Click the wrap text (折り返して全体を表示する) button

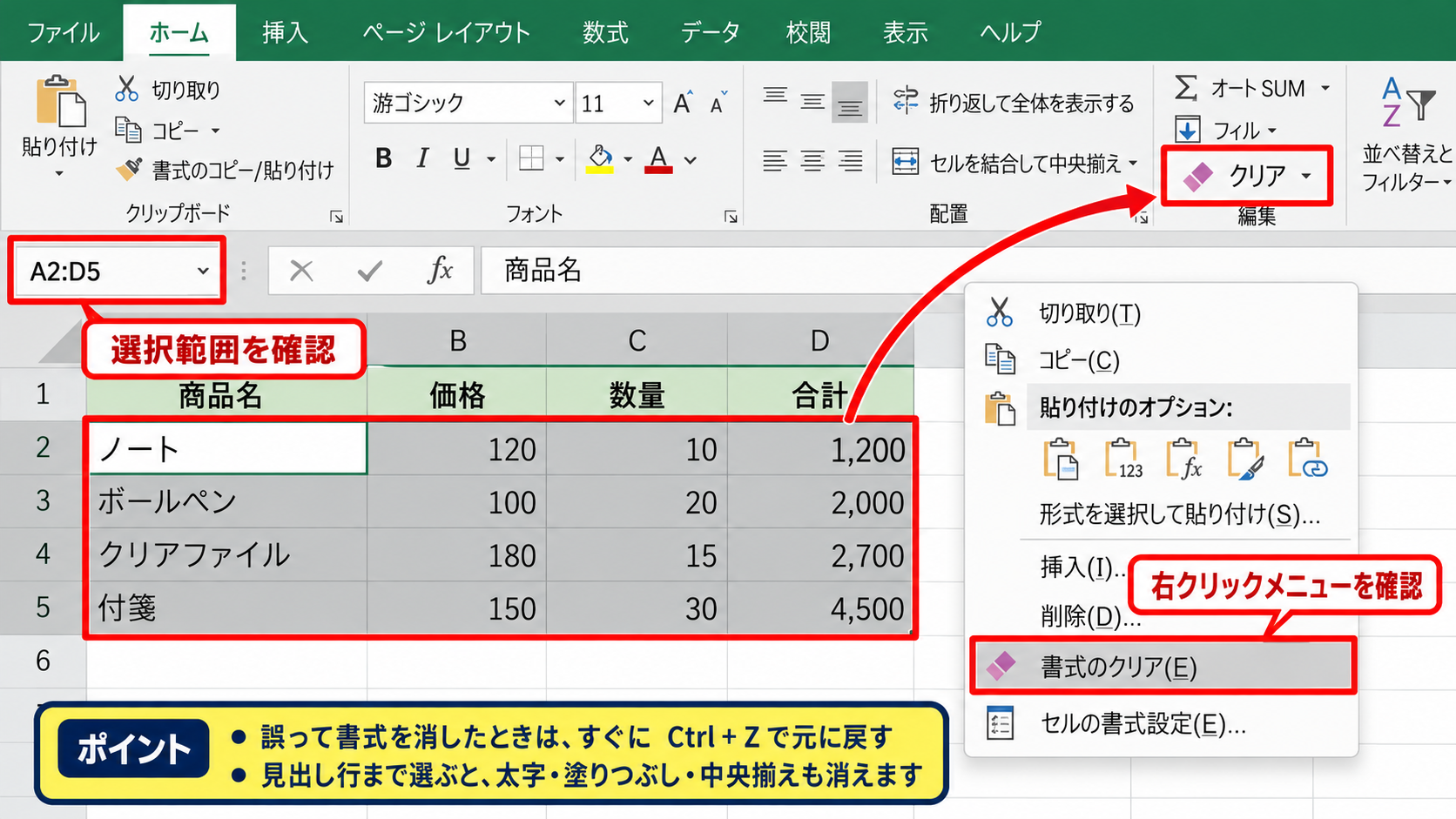pyautogui.click(x=1014, y=103)
